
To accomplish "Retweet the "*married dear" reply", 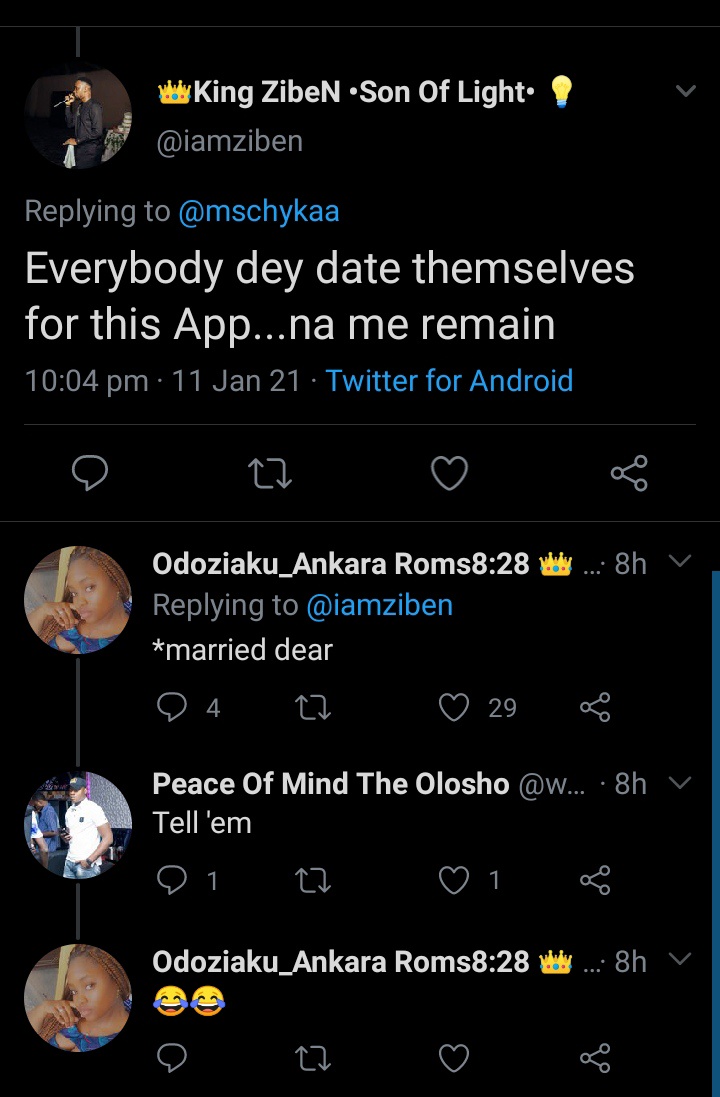I will pyautogui.click(x=314, y=708).
